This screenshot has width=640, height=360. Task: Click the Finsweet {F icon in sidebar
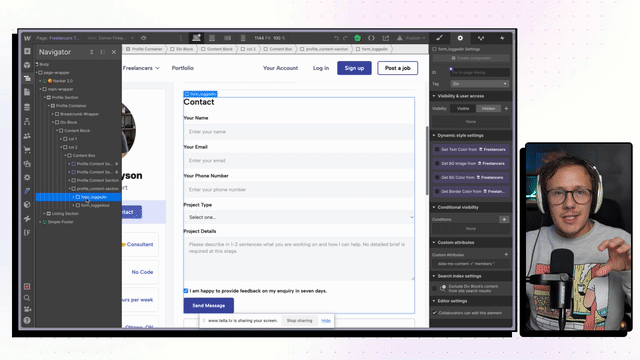tap(27, 232)
